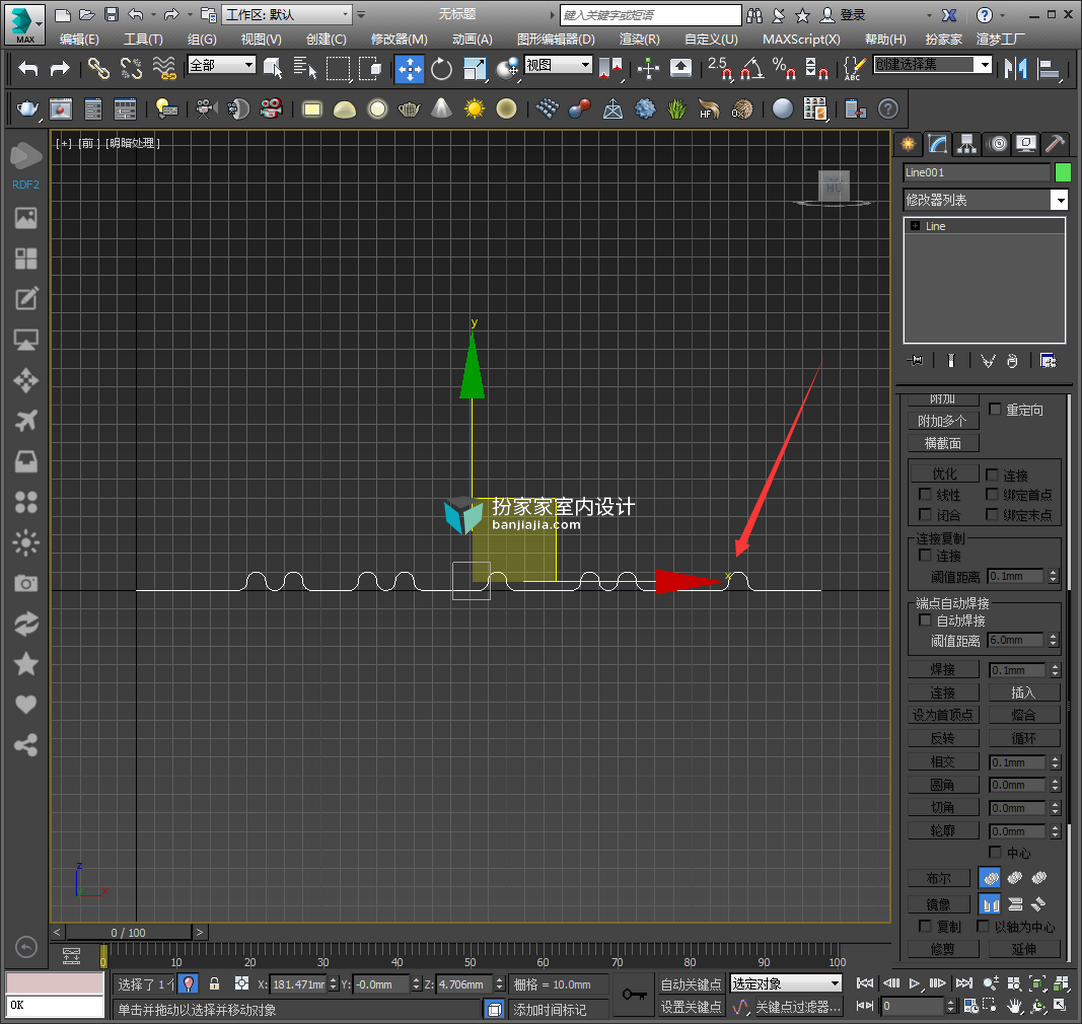
Task: Enable the 线性 checkbox
Action: (x=925, y=494)
